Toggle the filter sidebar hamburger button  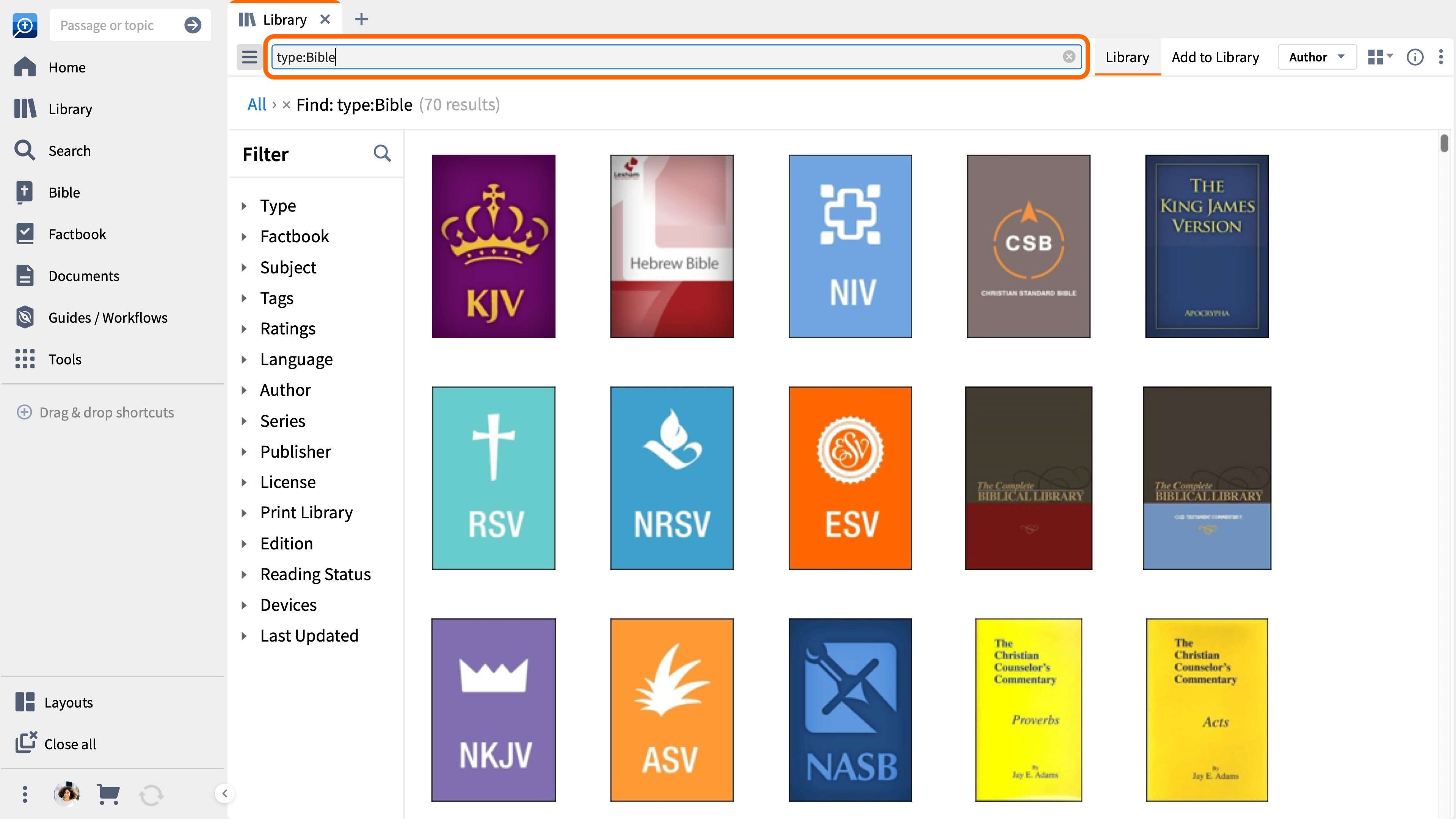[x=249, y=57]
